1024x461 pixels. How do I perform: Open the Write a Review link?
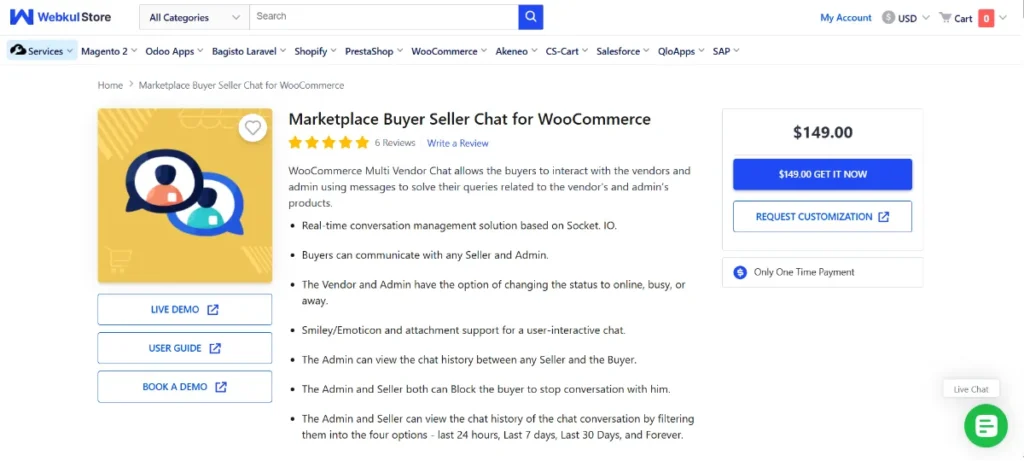[457, 144]
